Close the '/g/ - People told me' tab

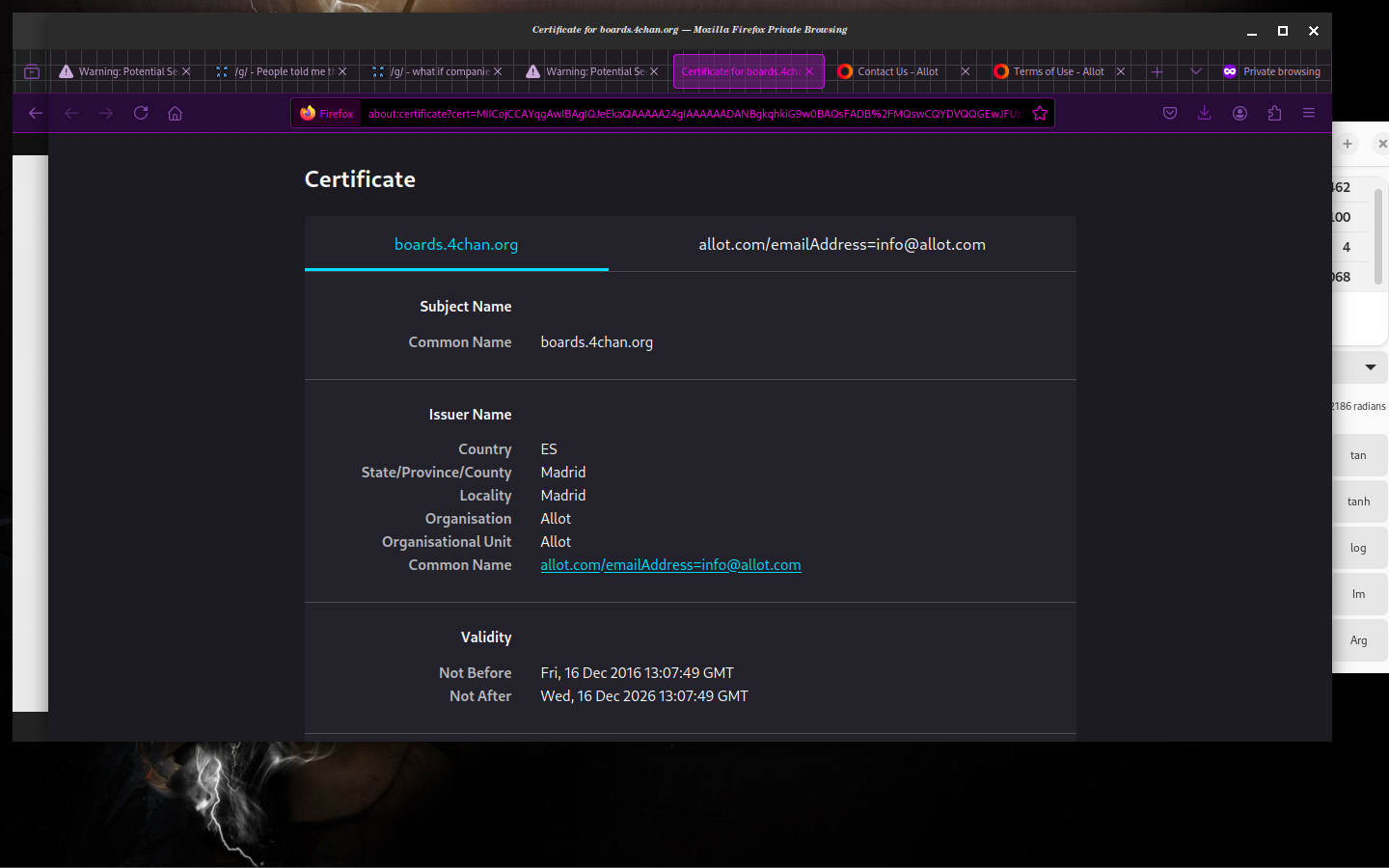pos(342,71)
